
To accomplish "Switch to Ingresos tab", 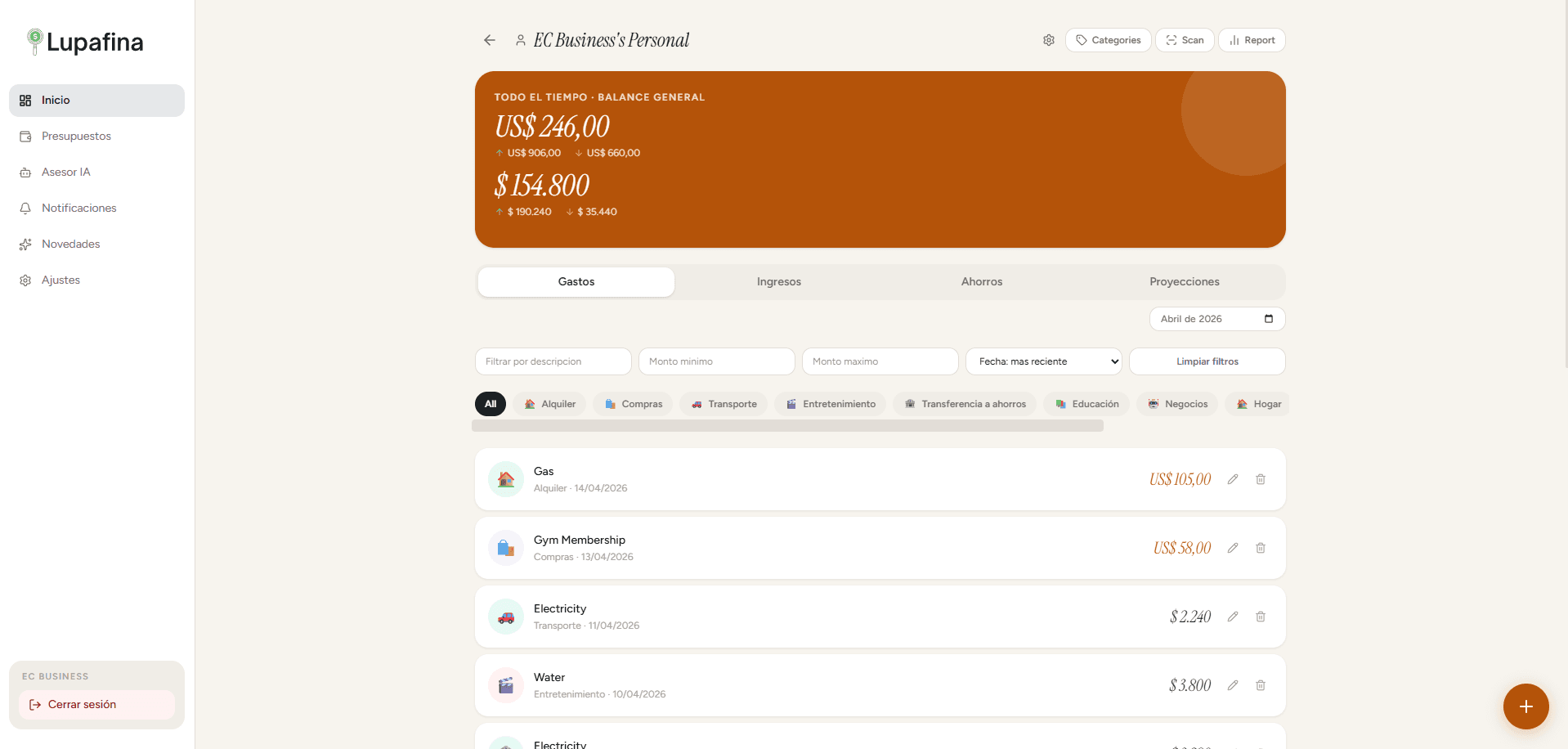I will point(779,282).
